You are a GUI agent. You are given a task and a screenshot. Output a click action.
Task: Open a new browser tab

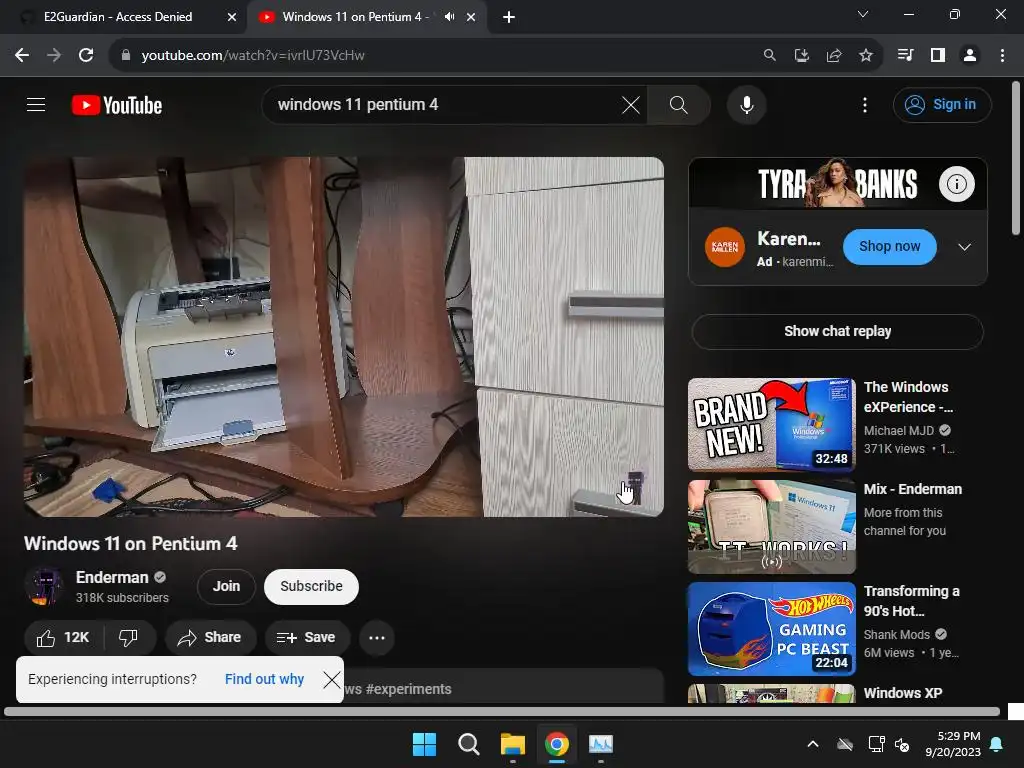(509, 17)
